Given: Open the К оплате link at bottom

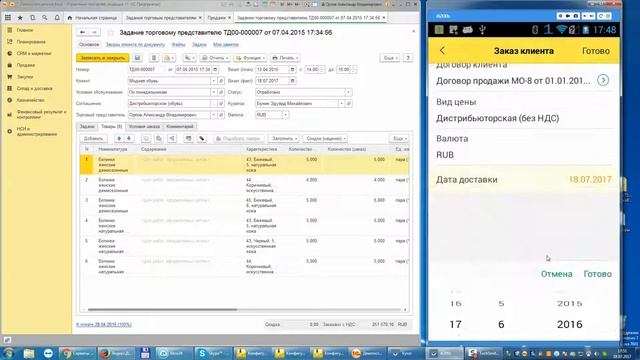Looking at the screenshot, I should (104, 324).
